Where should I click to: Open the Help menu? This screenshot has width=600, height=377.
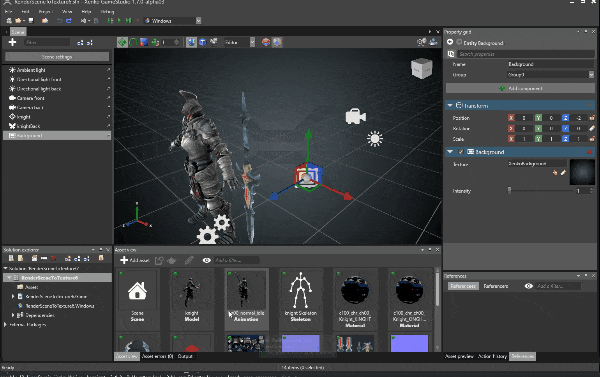pyautogui.click(x=86, y=11)
